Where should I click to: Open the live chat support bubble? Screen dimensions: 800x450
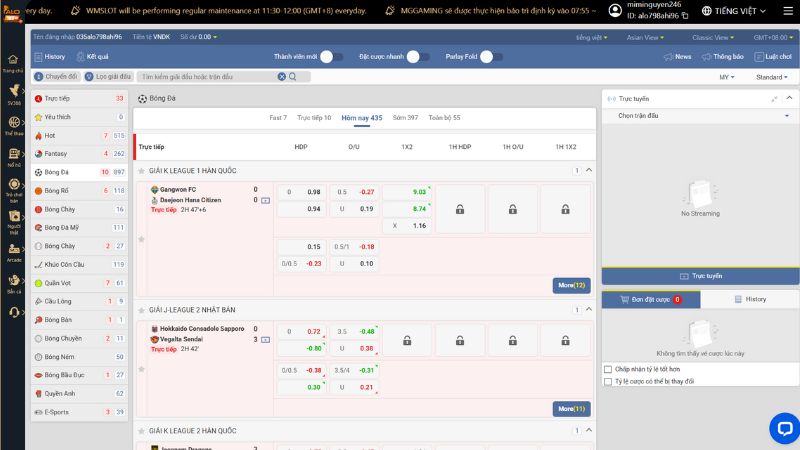[783, 427]
